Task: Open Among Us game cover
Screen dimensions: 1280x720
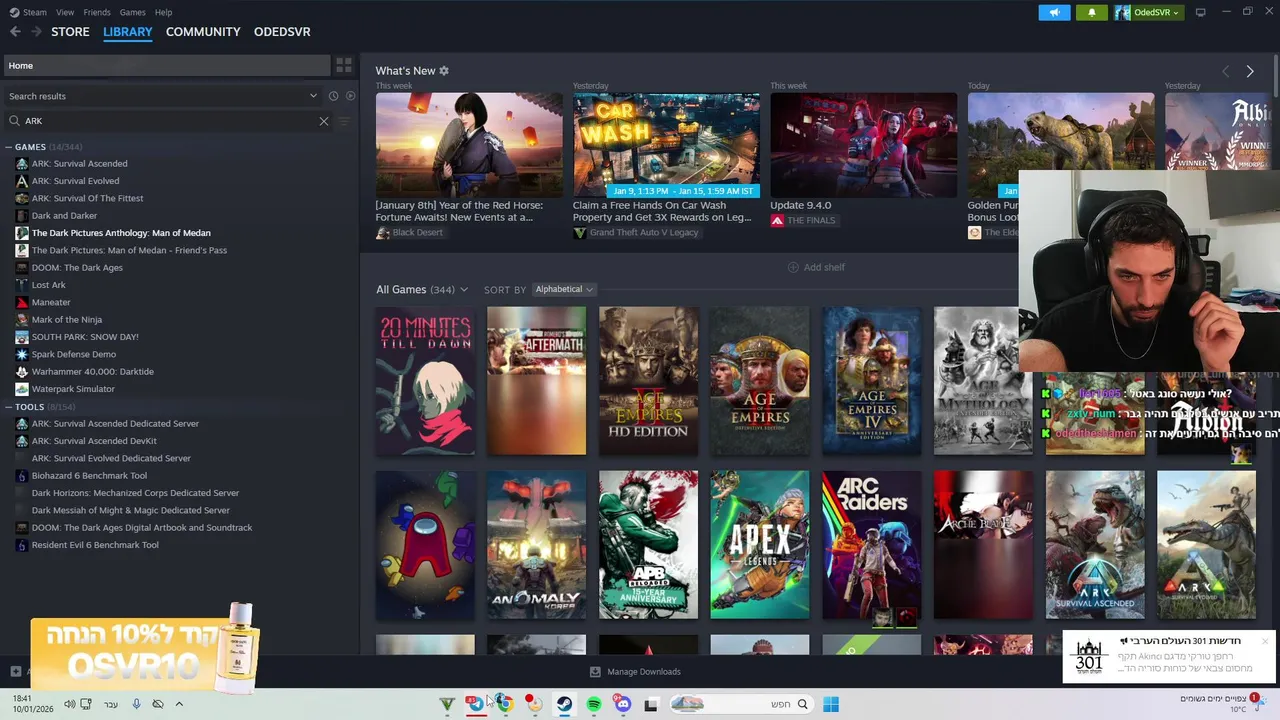Action: tap(425, 545)
